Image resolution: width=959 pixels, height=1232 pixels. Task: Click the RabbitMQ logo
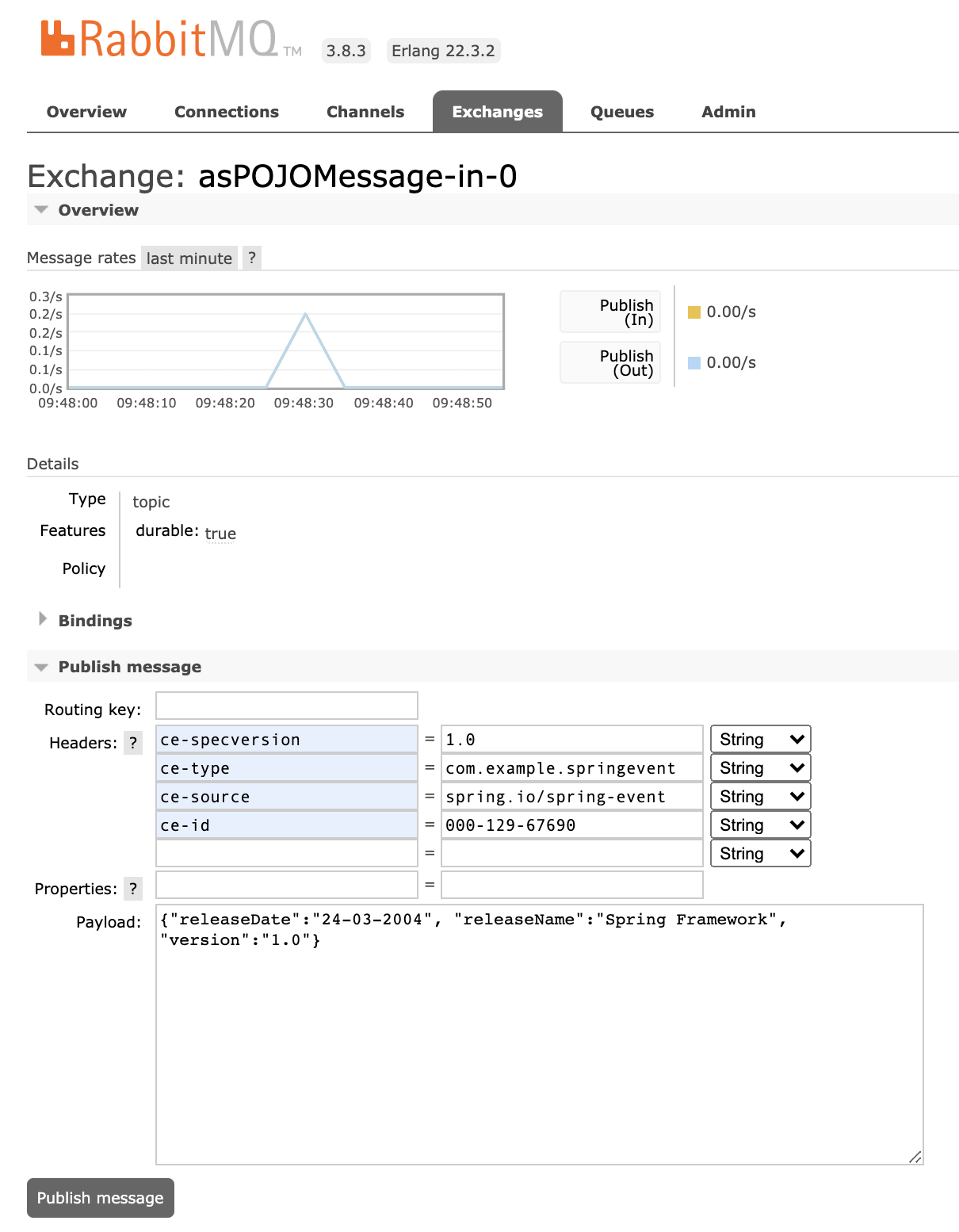pyautogui.click(x=171, y=40)
